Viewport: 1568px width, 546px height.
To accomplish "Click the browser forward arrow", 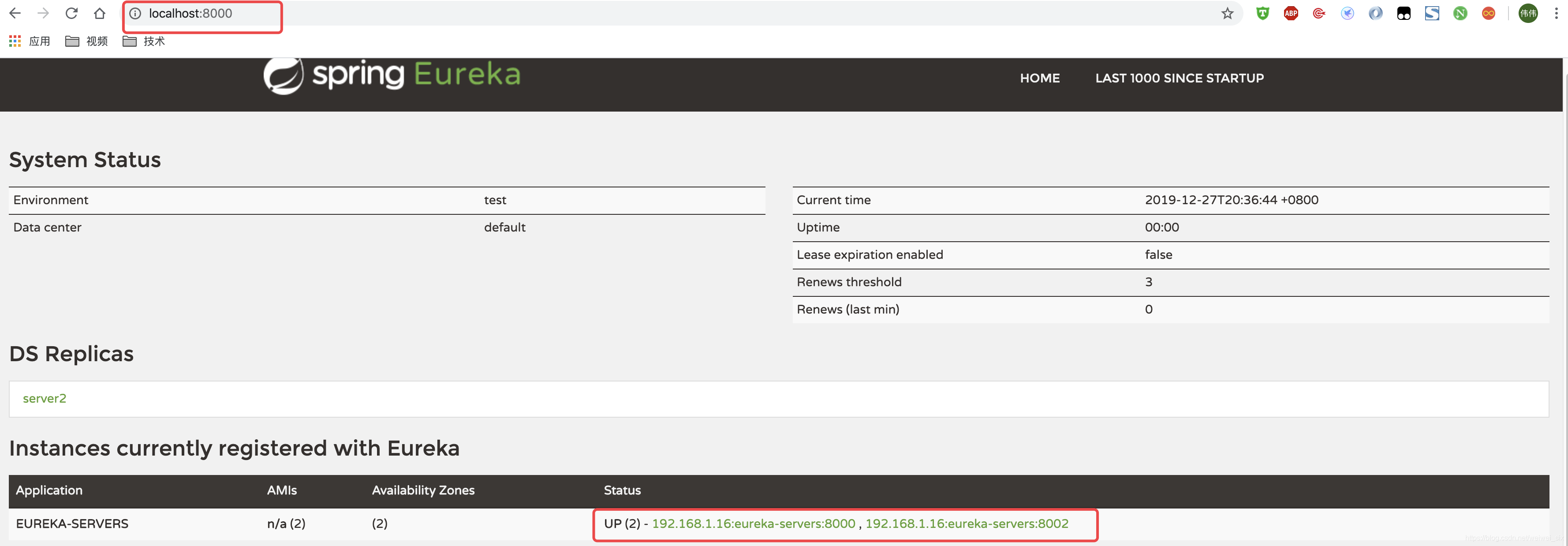I will [x=43, y=13].
